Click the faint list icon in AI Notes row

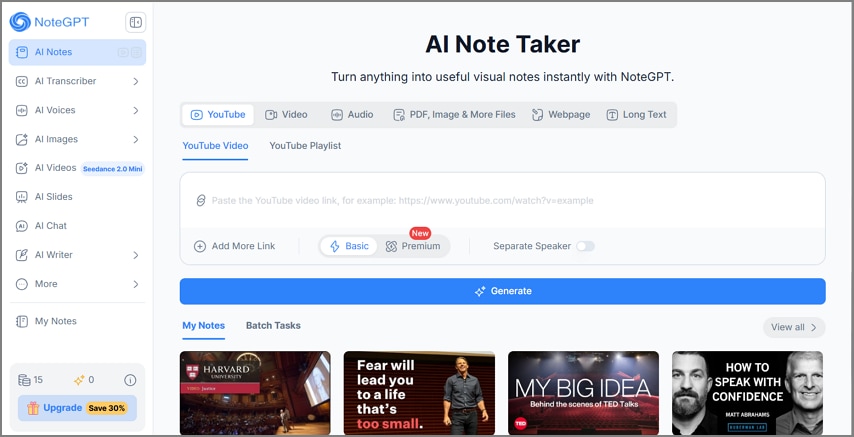pyautogui.click(x=136, y=52)
